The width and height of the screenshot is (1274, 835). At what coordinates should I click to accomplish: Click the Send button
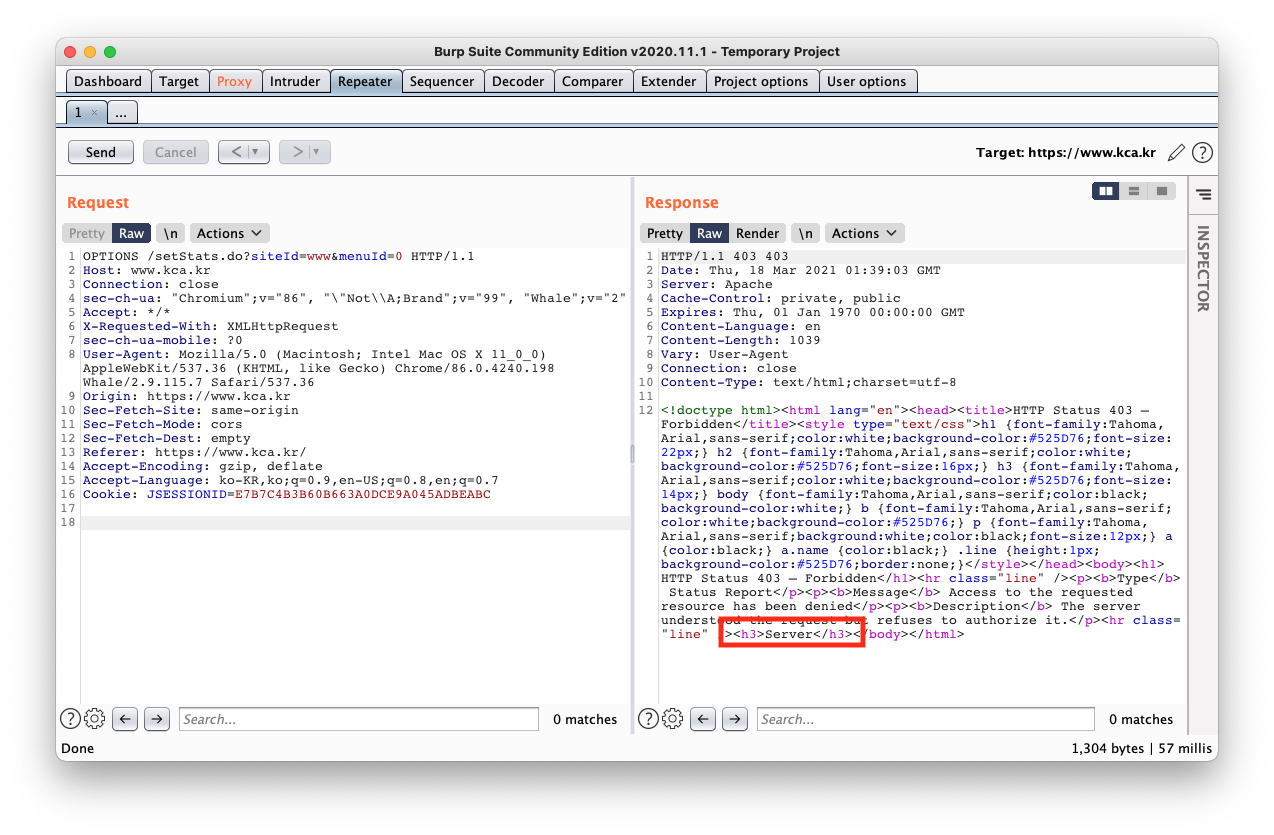[x=101, y=152]
